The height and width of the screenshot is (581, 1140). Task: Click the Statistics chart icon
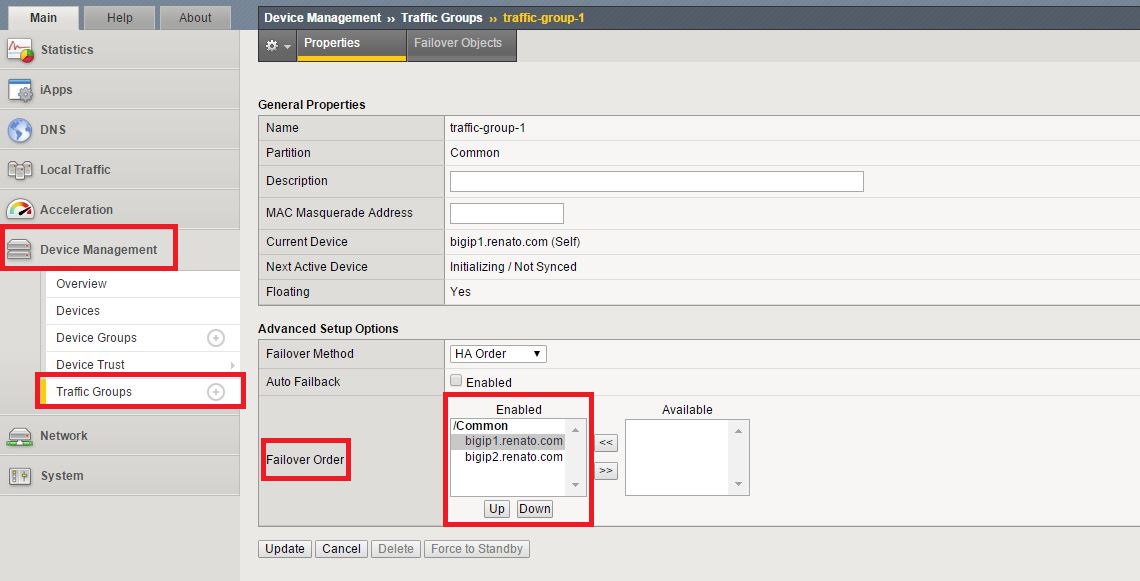pos(20,49)
